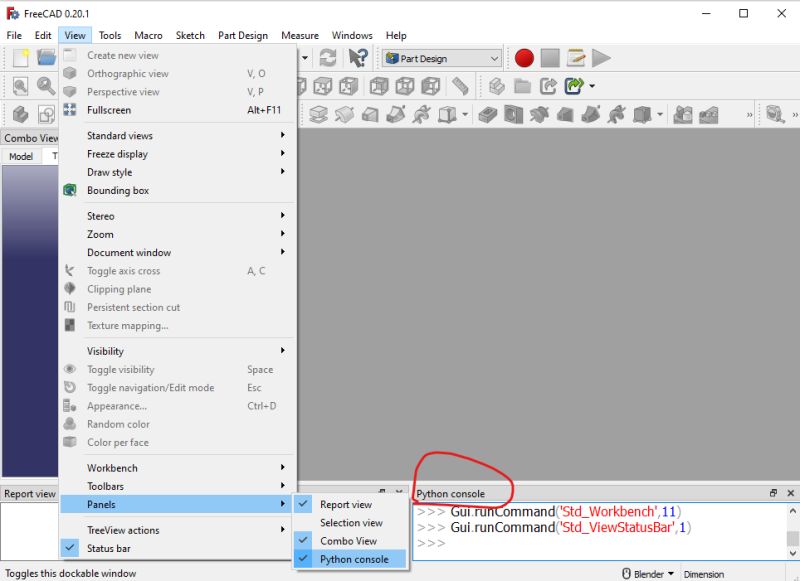Execute the macro with the green play icon

602,57
